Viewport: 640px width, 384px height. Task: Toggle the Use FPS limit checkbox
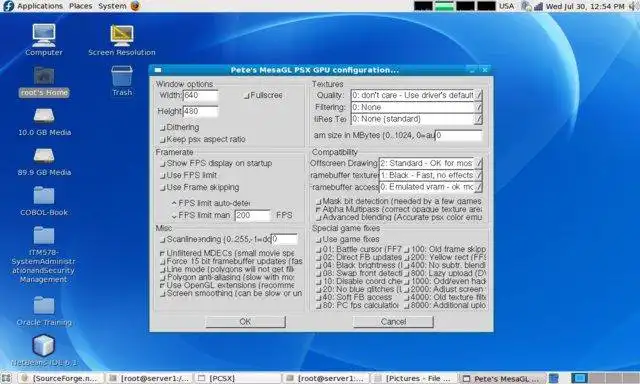(x=162, y=176)
